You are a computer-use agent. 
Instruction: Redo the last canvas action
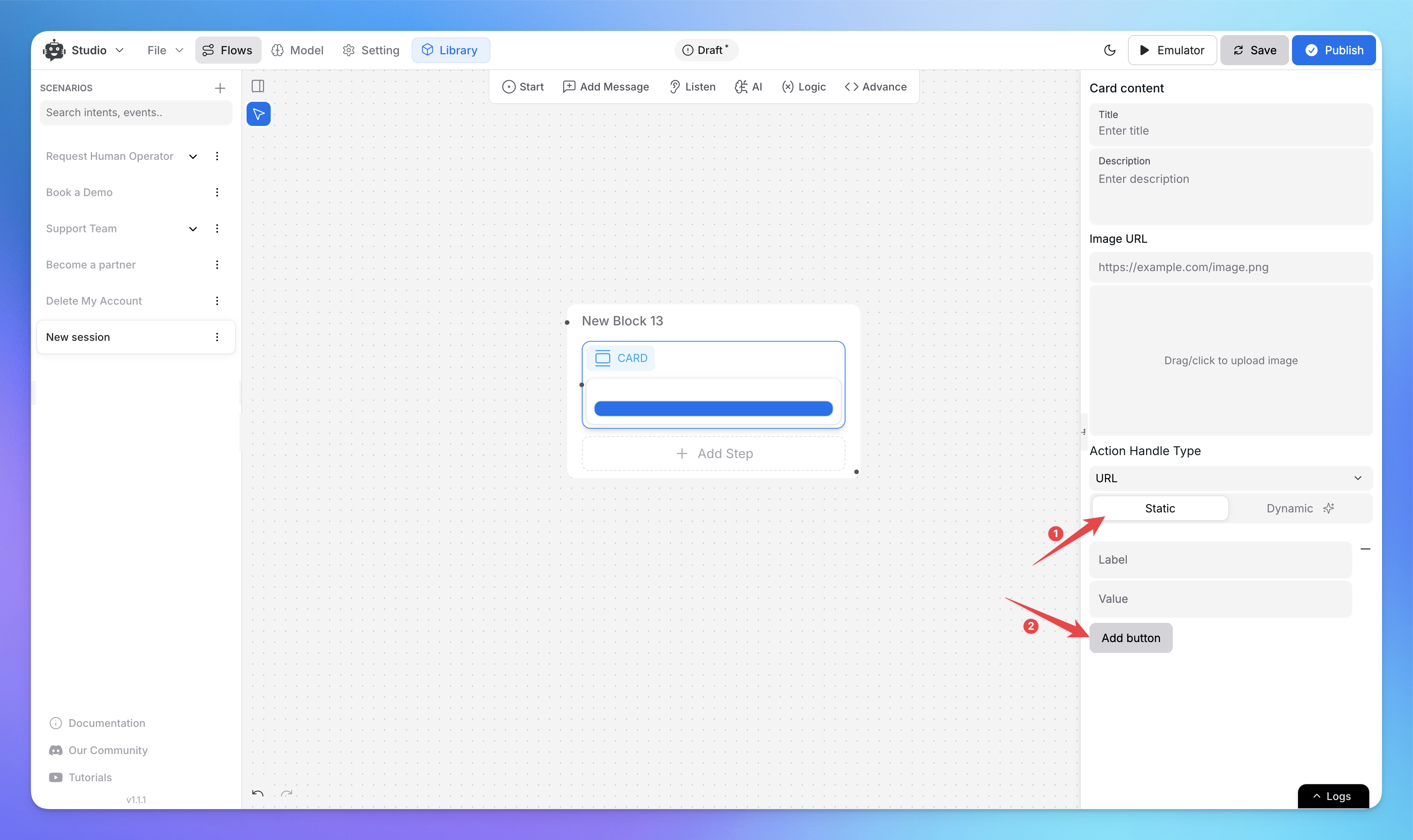pyautogui.click(x=287, y=794)
